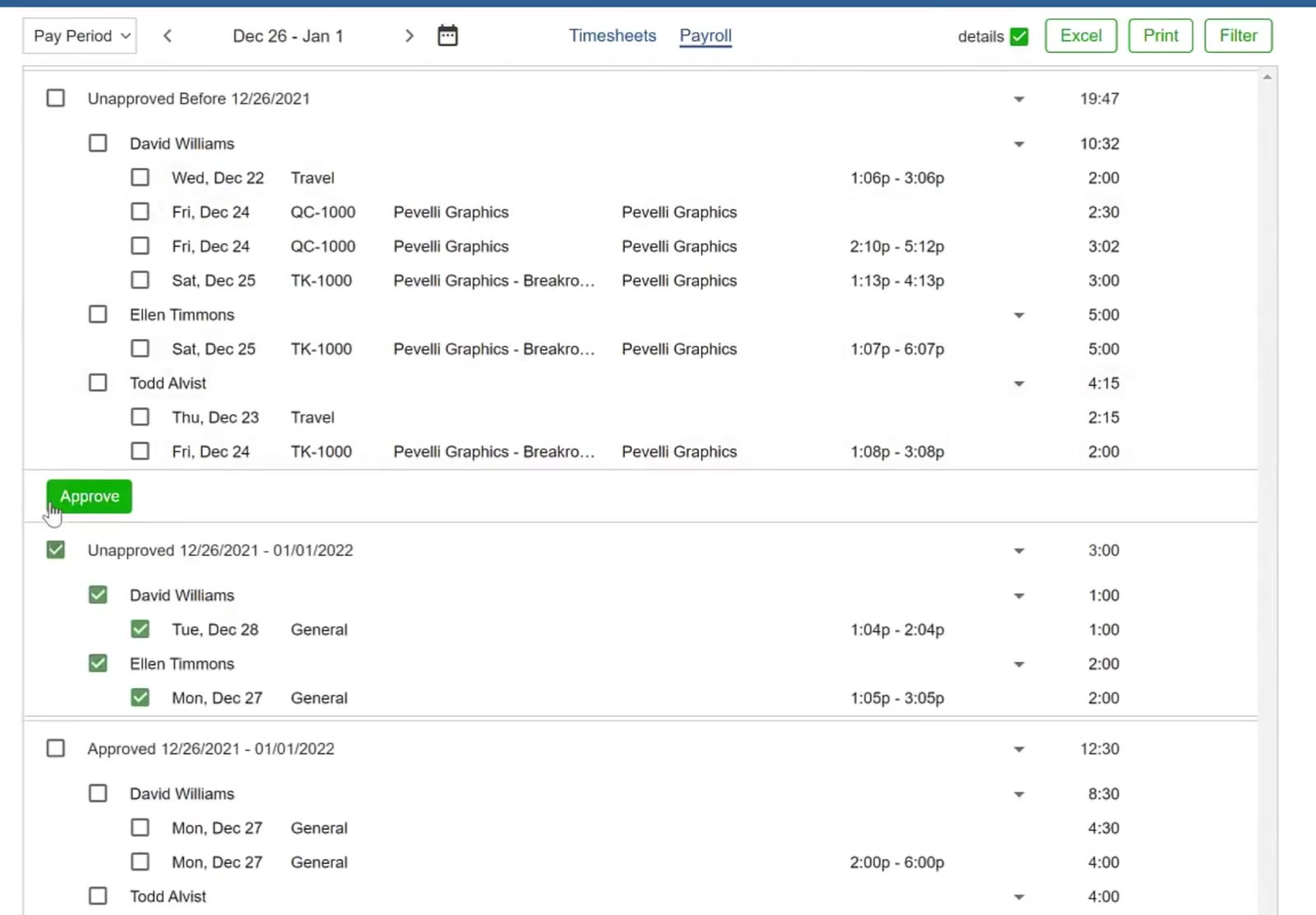Click 'Pevelli Graphics - Breakro…' in Ellen's row
This screenshot has width=1316, height=915.
(x=493, y=349)
